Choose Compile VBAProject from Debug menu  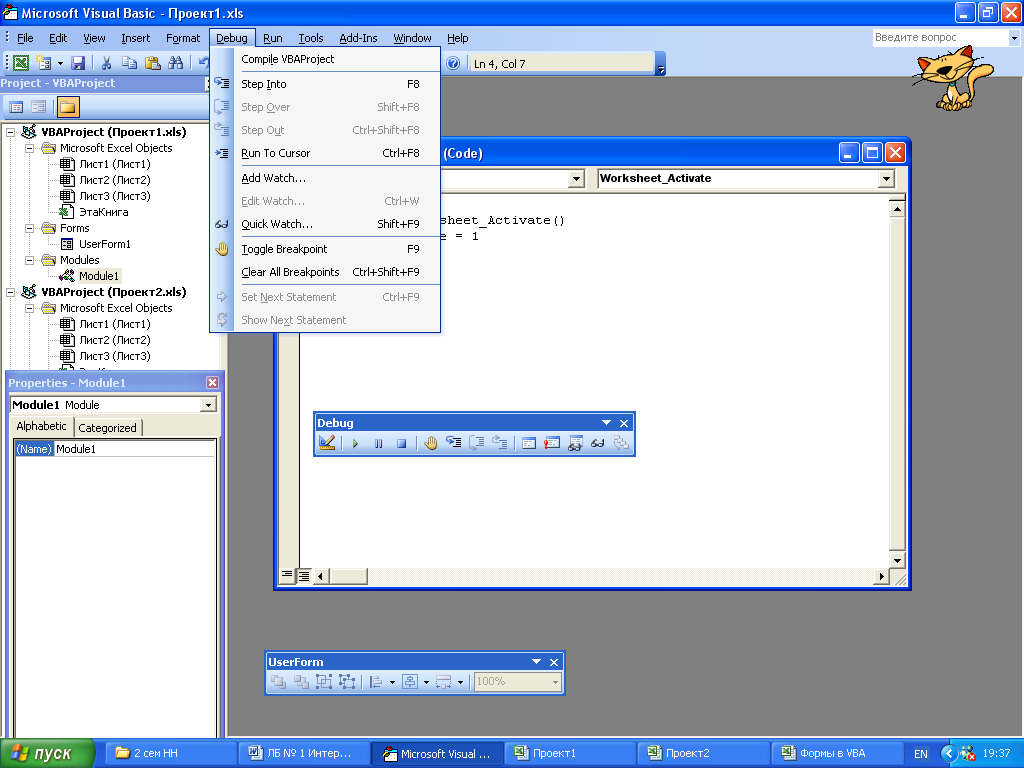(x=325, y=59)
